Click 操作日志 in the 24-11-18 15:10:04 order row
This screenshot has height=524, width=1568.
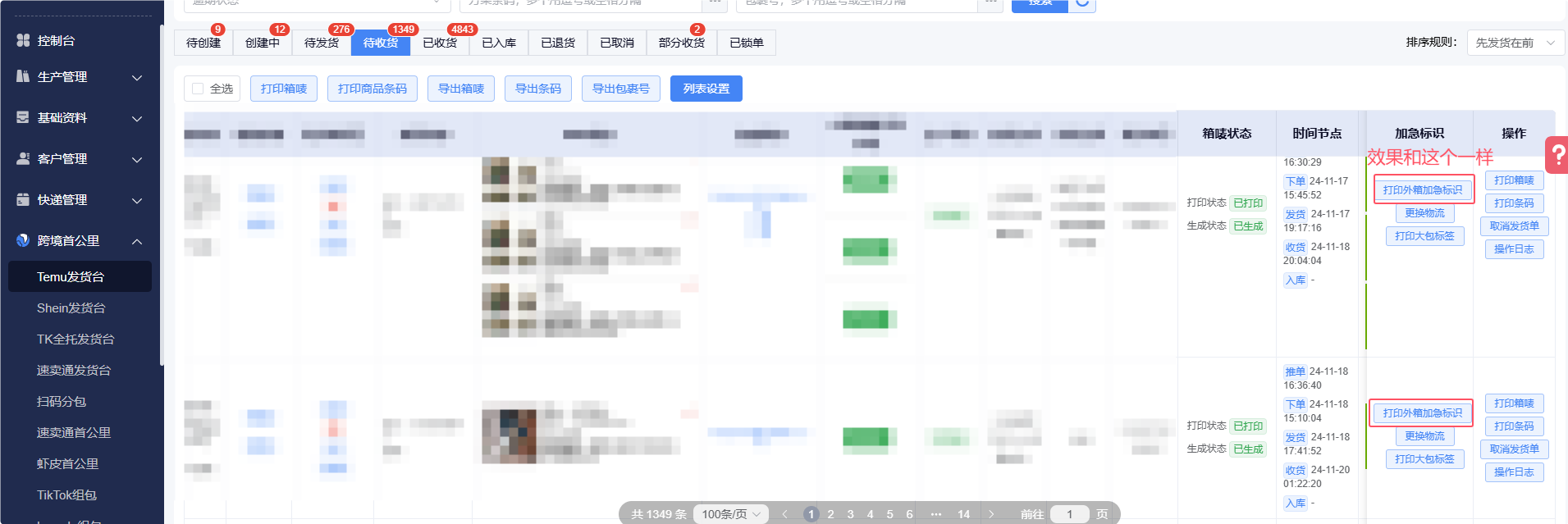[x=1515, y=472]
